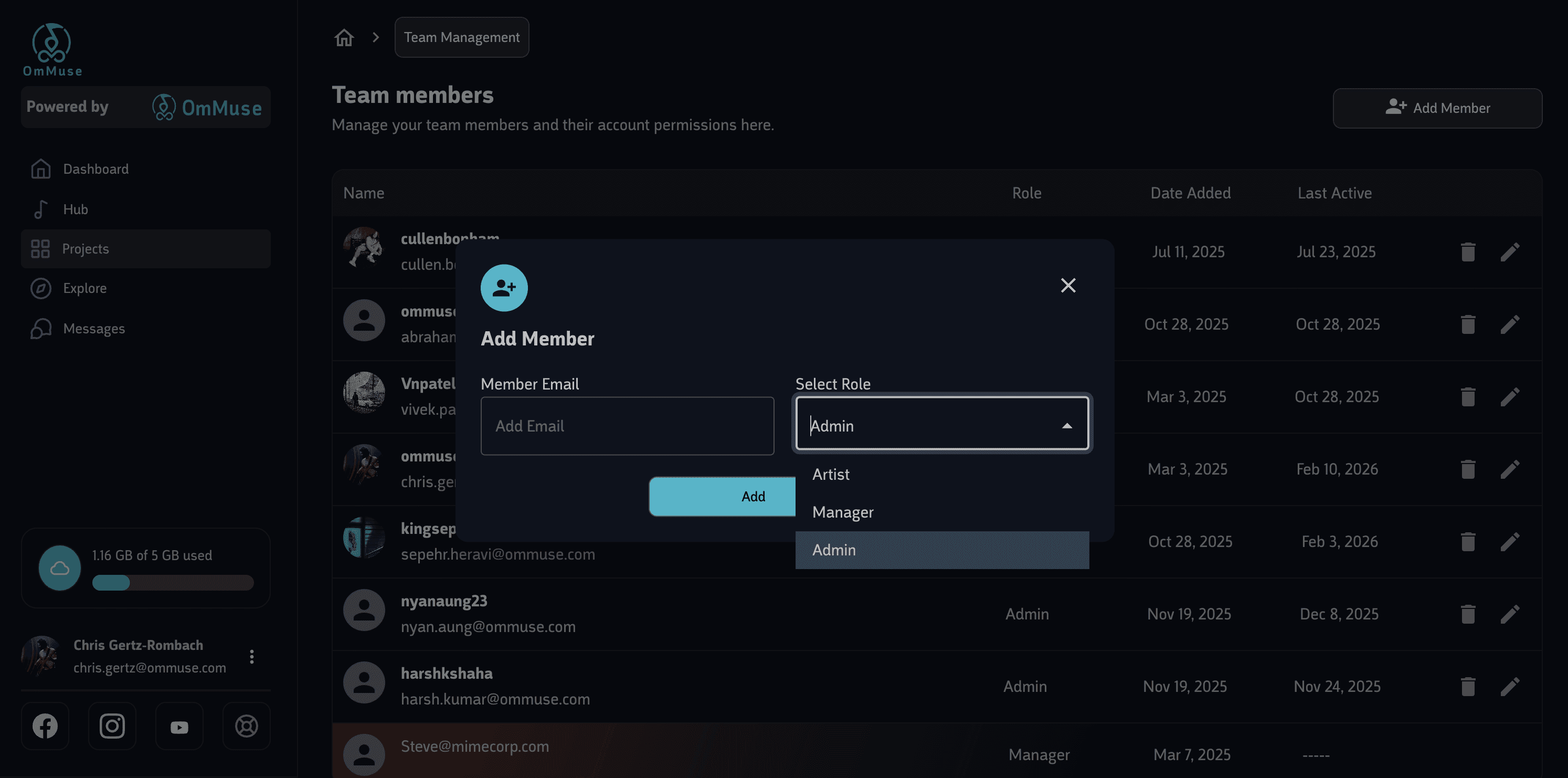Image resolution: width=1568 pixels, height=778 pixels.
Task: Delete cullenbonham member via trash icon
Action: point(1468,251)
